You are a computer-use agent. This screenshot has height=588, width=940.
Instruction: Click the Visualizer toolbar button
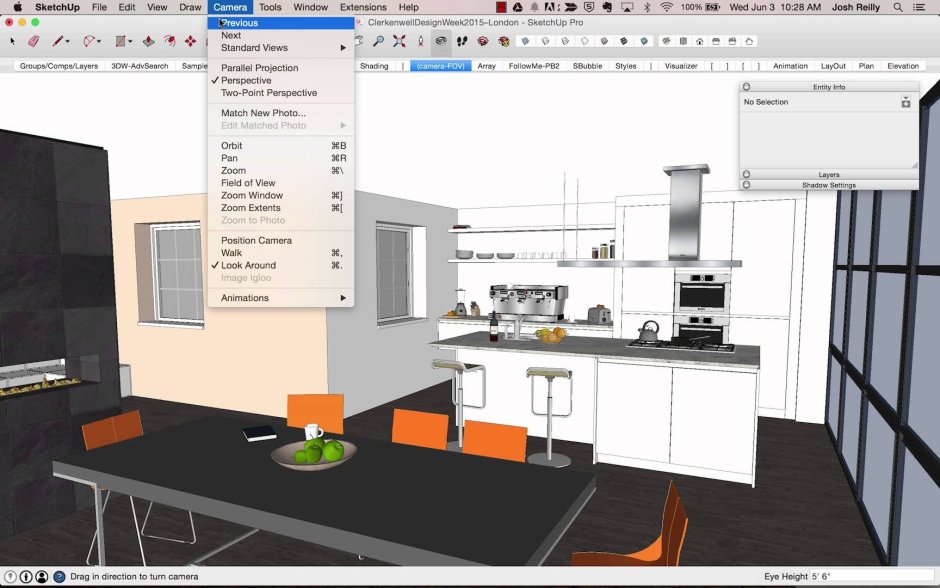point(681,66)
